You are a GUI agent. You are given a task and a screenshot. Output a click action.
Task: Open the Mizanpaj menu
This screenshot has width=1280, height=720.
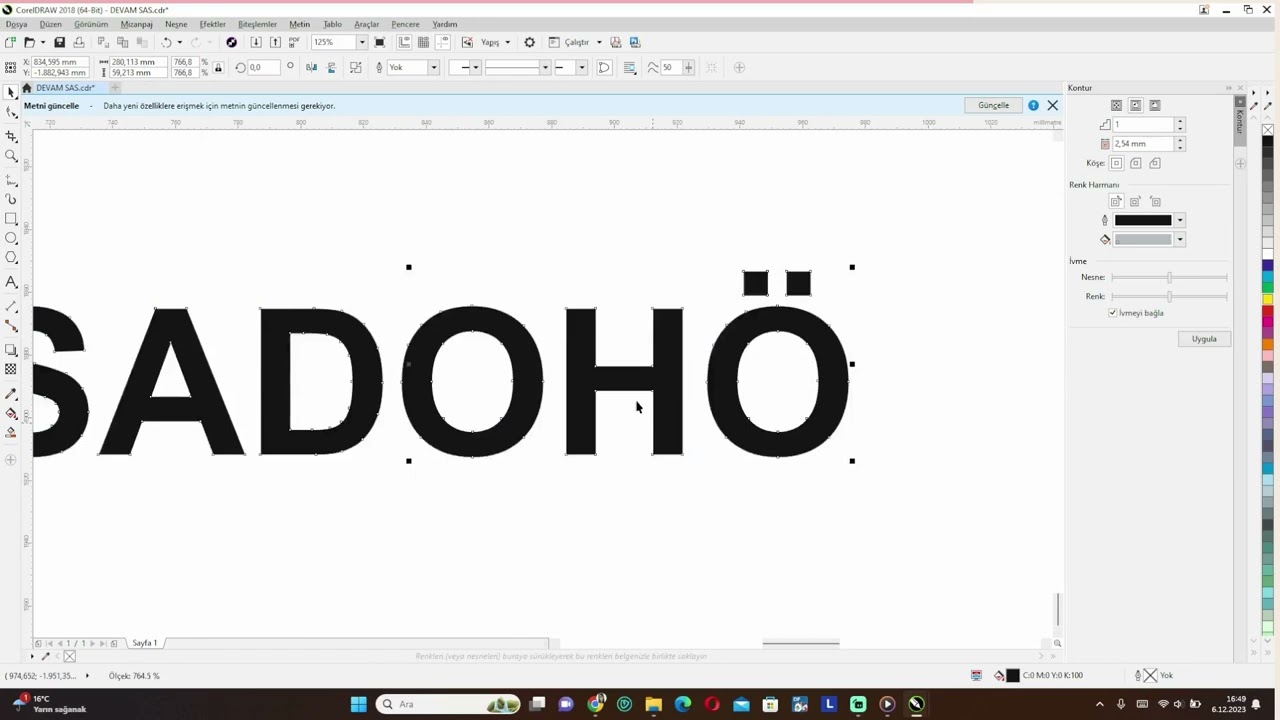point(136,24)
